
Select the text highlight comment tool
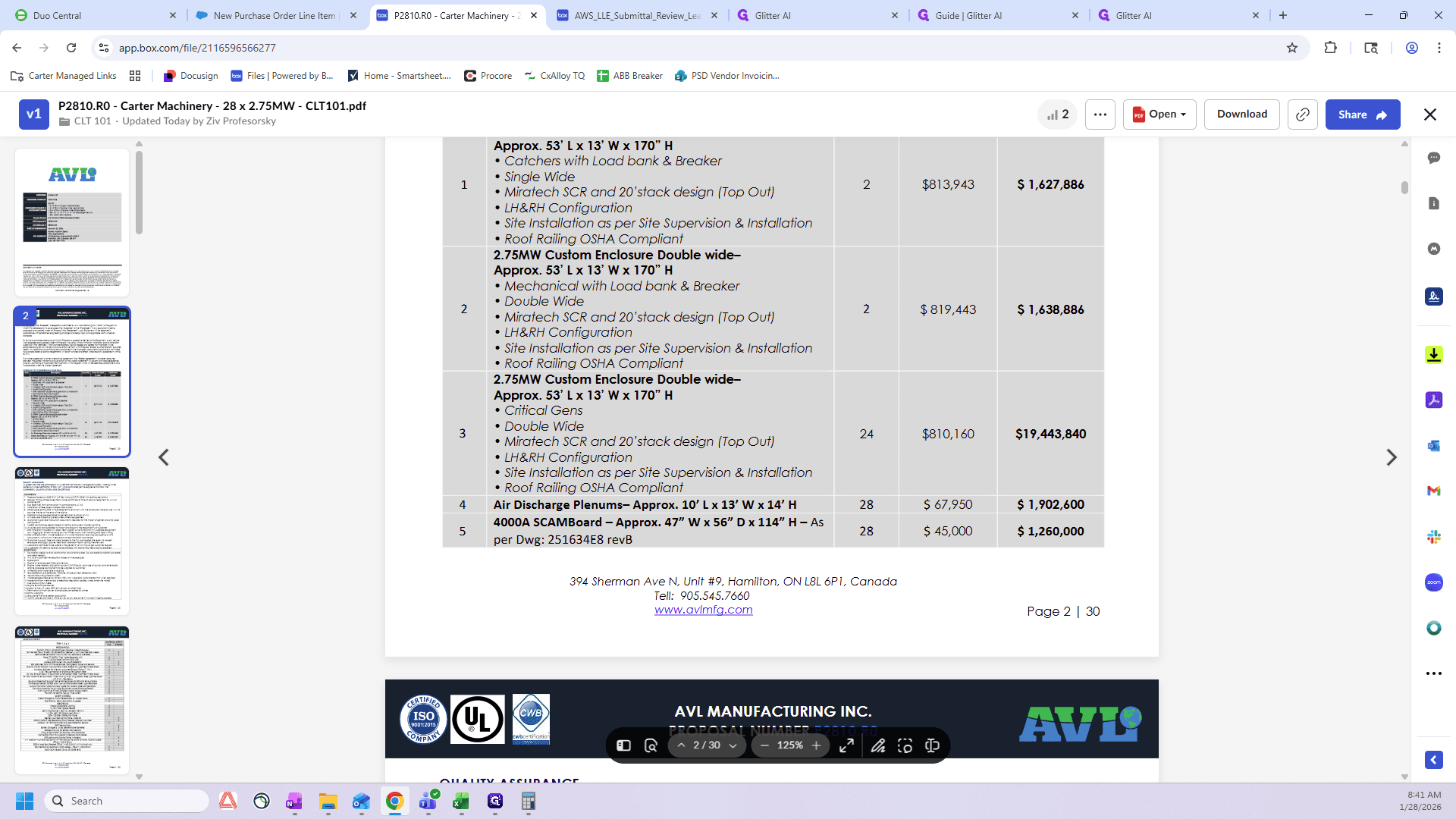[x=932, y=745]
